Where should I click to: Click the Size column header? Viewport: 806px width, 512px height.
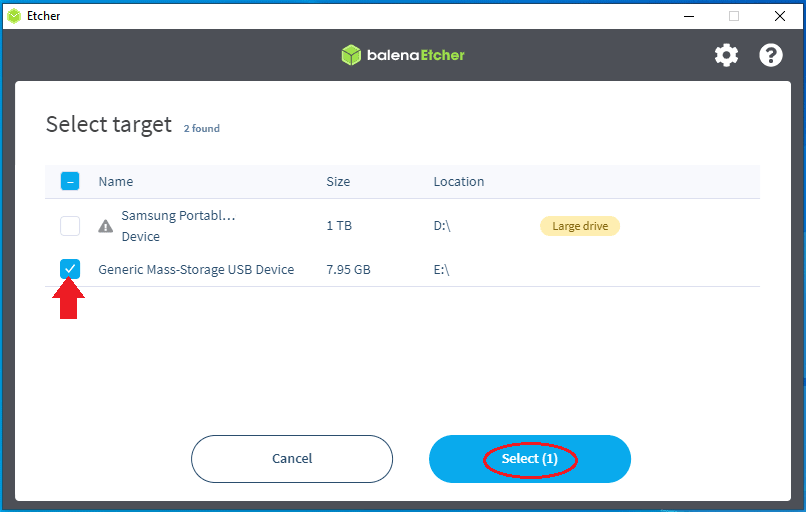(338, 182)
